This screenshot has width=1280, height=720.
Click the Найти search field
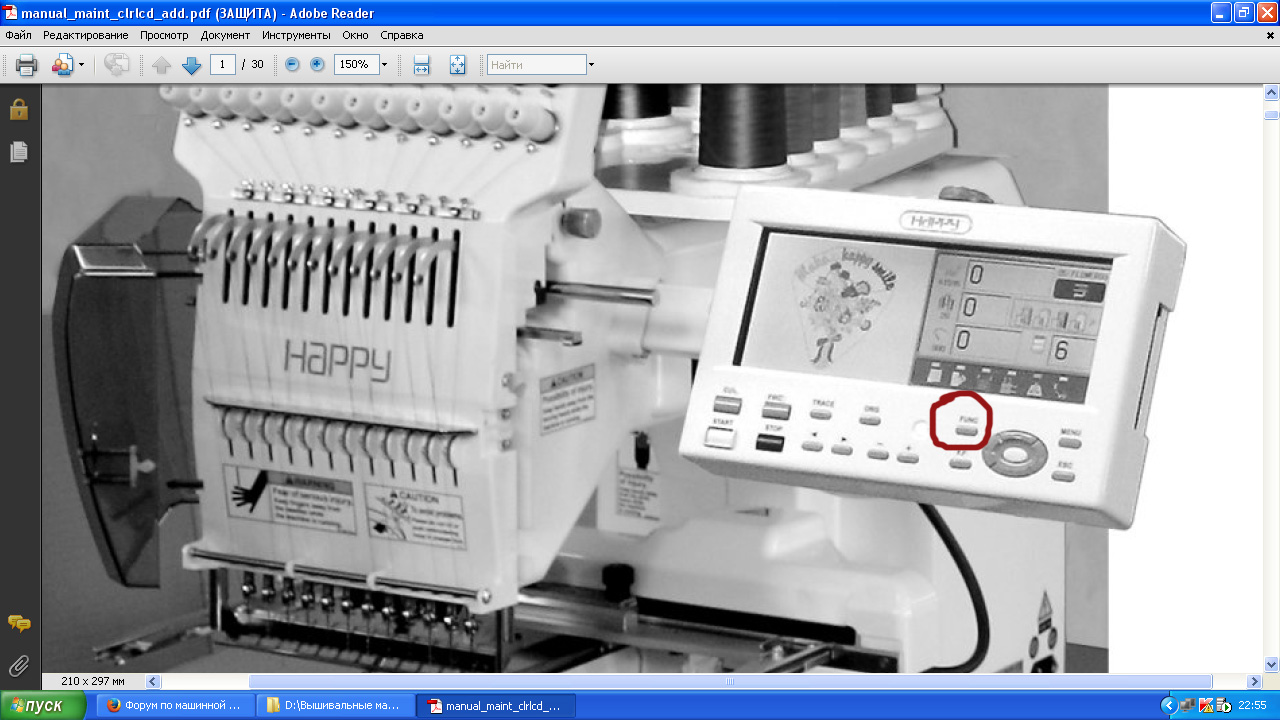tap(536, 64)
